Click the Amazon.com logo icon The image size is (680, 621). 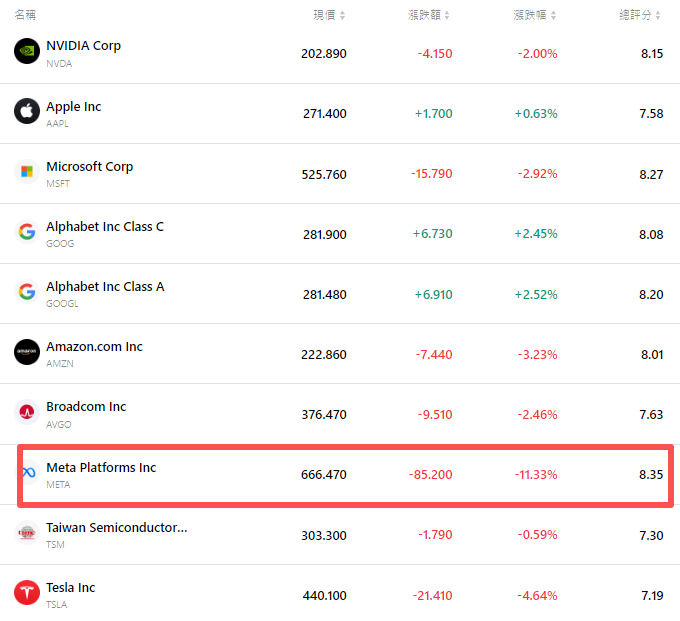27,352
